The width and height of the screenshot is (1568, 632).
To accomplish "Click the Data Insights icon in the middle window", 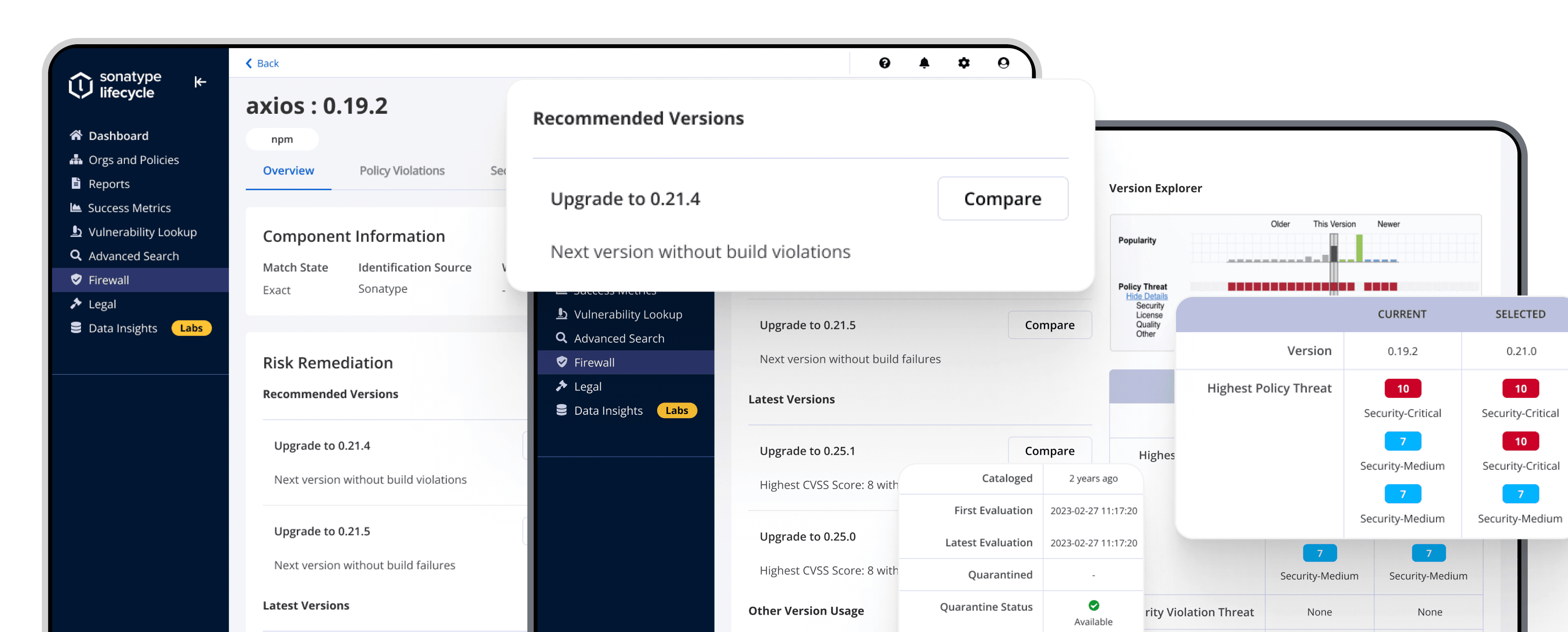I will tap(561, 410).
